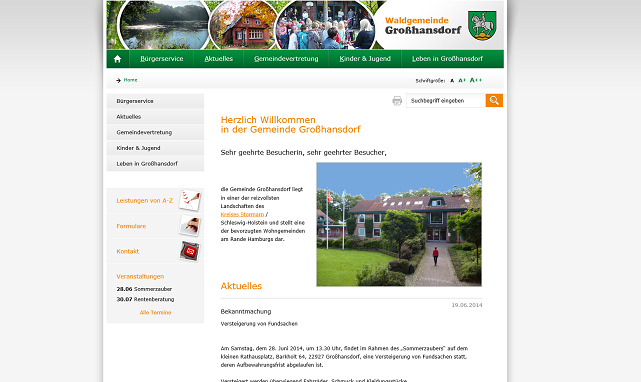Click the Formulare pen-and-paper icon
Viewport: 641px width, 382px height.
click(x=190, y=225)
